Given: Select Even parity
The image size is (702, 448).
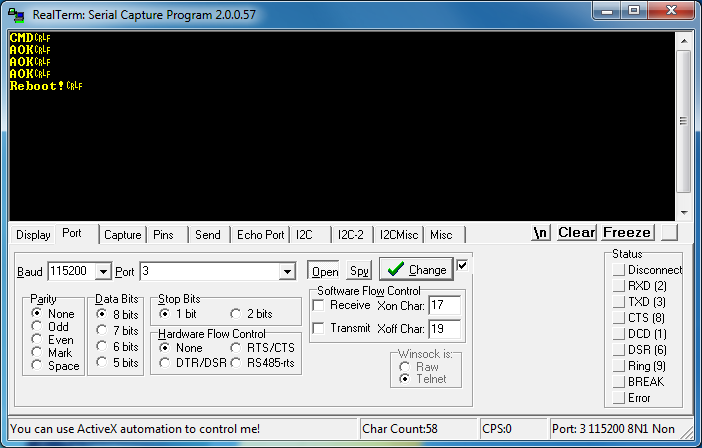Looking at the screenshot, I should 52,340.
